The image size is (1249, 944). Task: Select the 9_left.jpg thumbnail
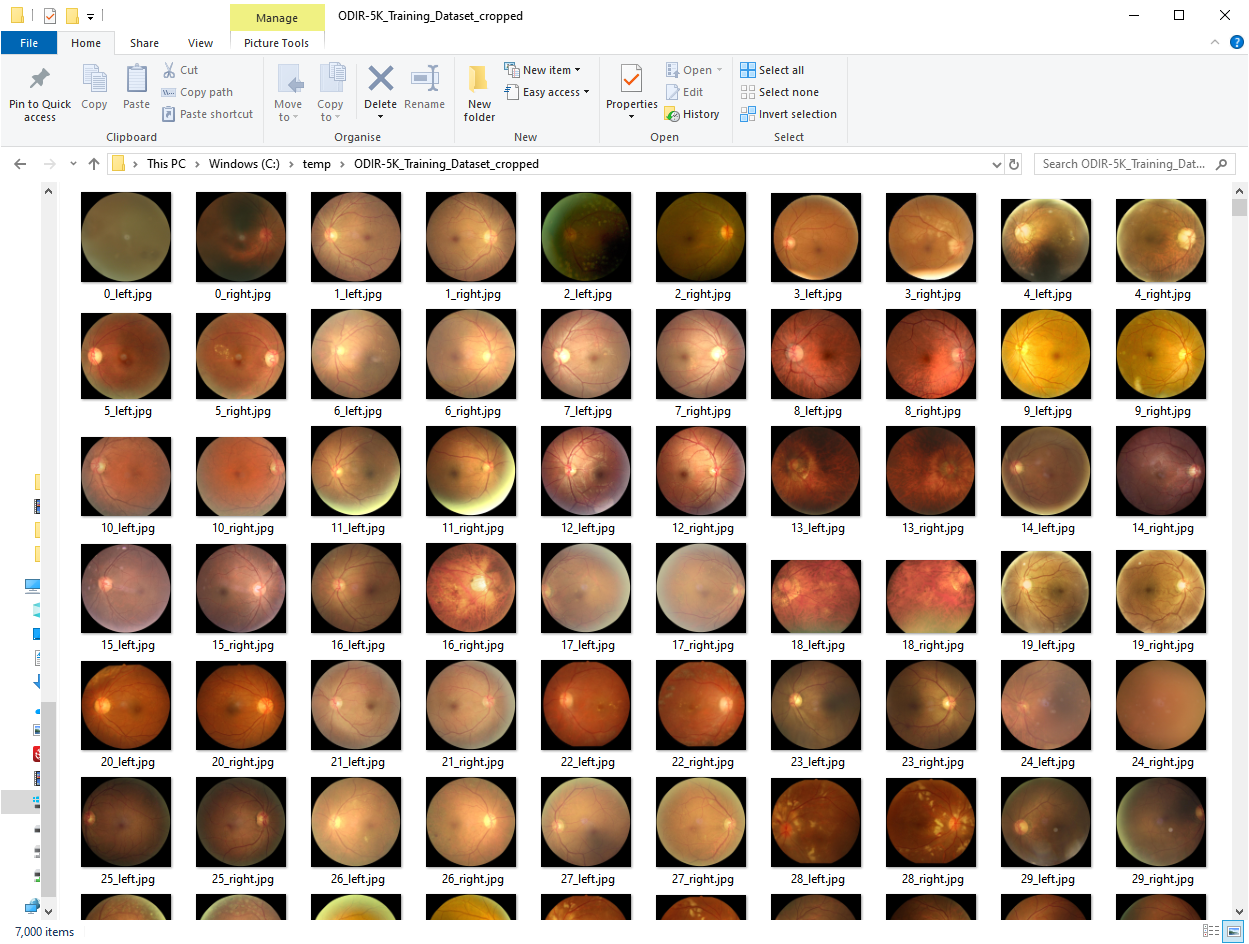[x=1046, y=356]
